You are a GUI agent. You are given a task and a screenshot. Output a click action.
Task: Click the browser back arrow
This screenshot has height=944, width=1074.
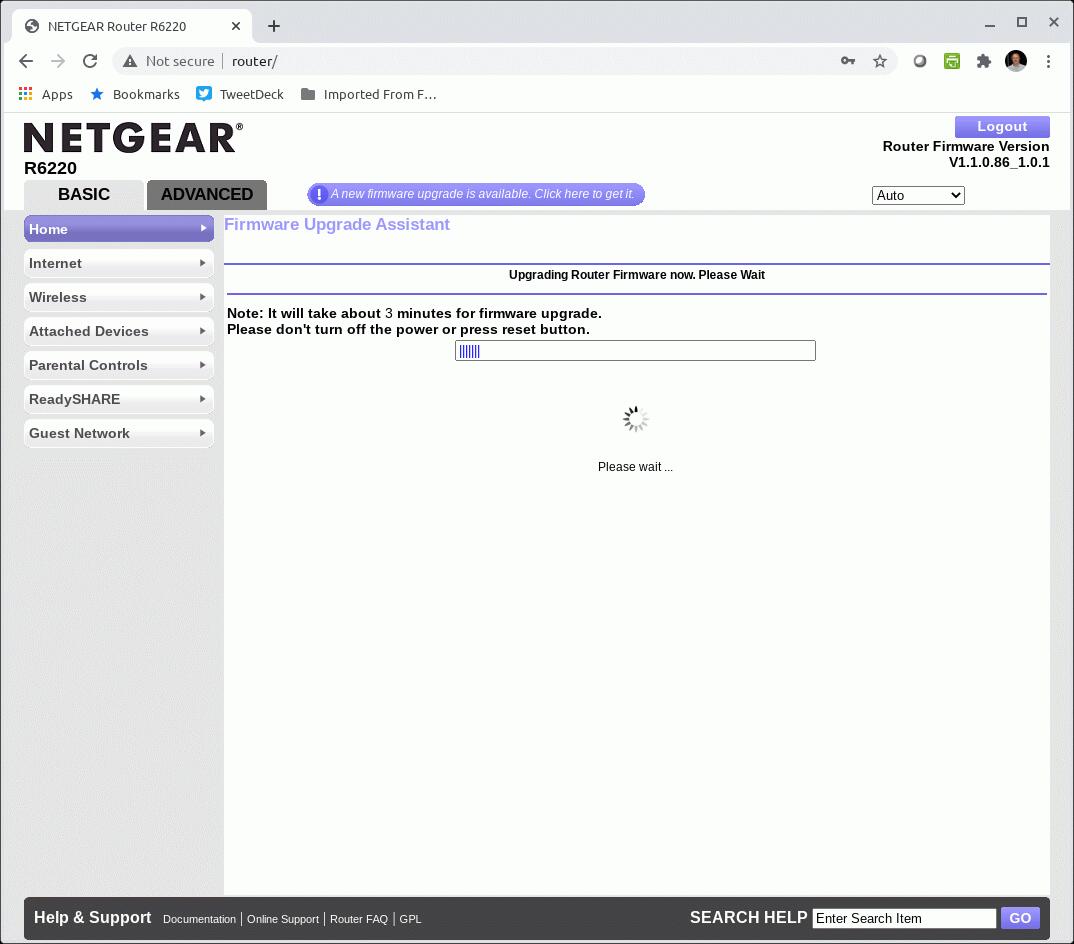click(x=26, y=61)
